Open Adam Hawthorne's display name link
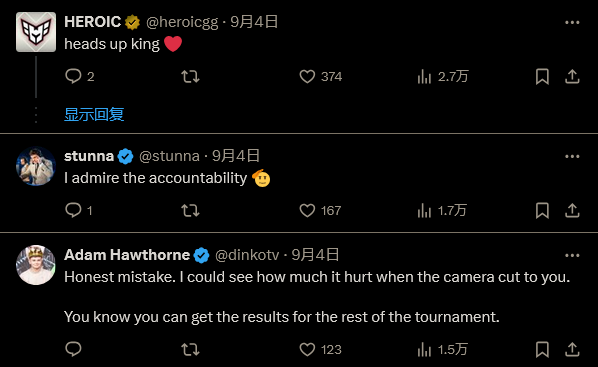598x367 pixels. pos(127,255)
